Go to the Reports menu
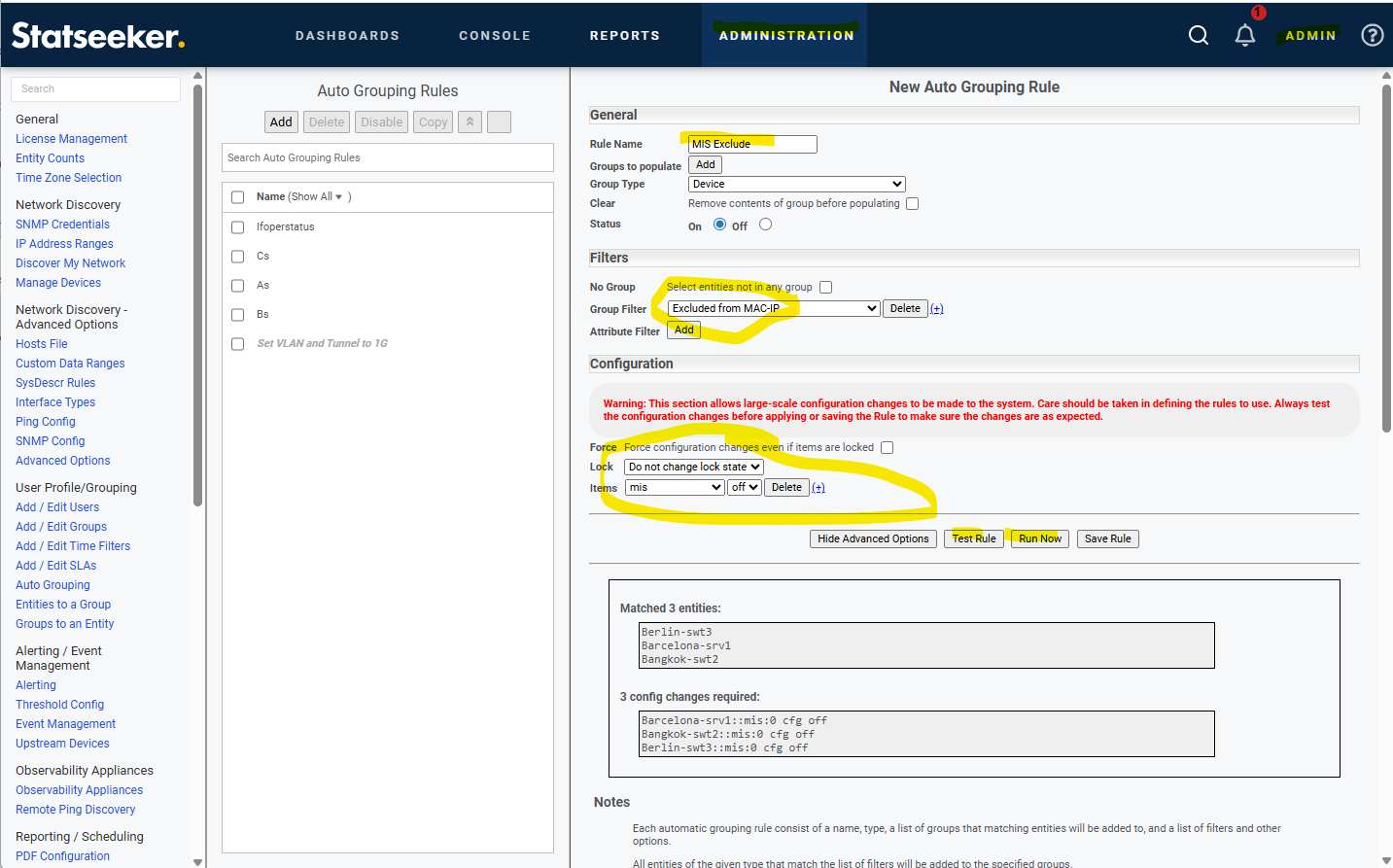The width and height of the screenshot is (1393, 868). (x=624, y=36)
